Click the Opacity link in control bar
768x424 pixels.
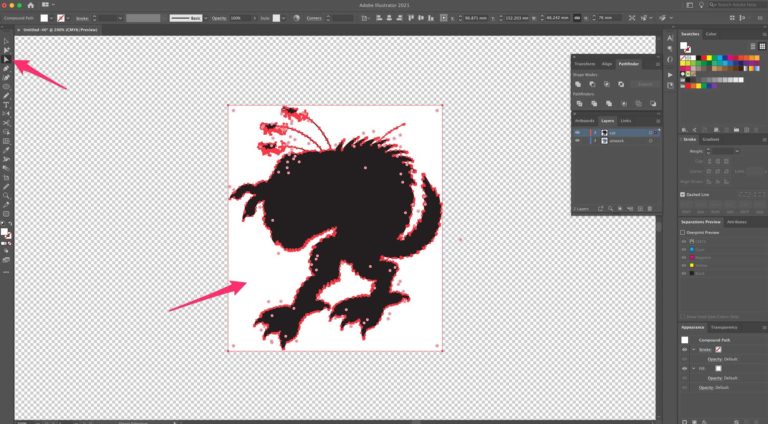click(x=219, y=18)
